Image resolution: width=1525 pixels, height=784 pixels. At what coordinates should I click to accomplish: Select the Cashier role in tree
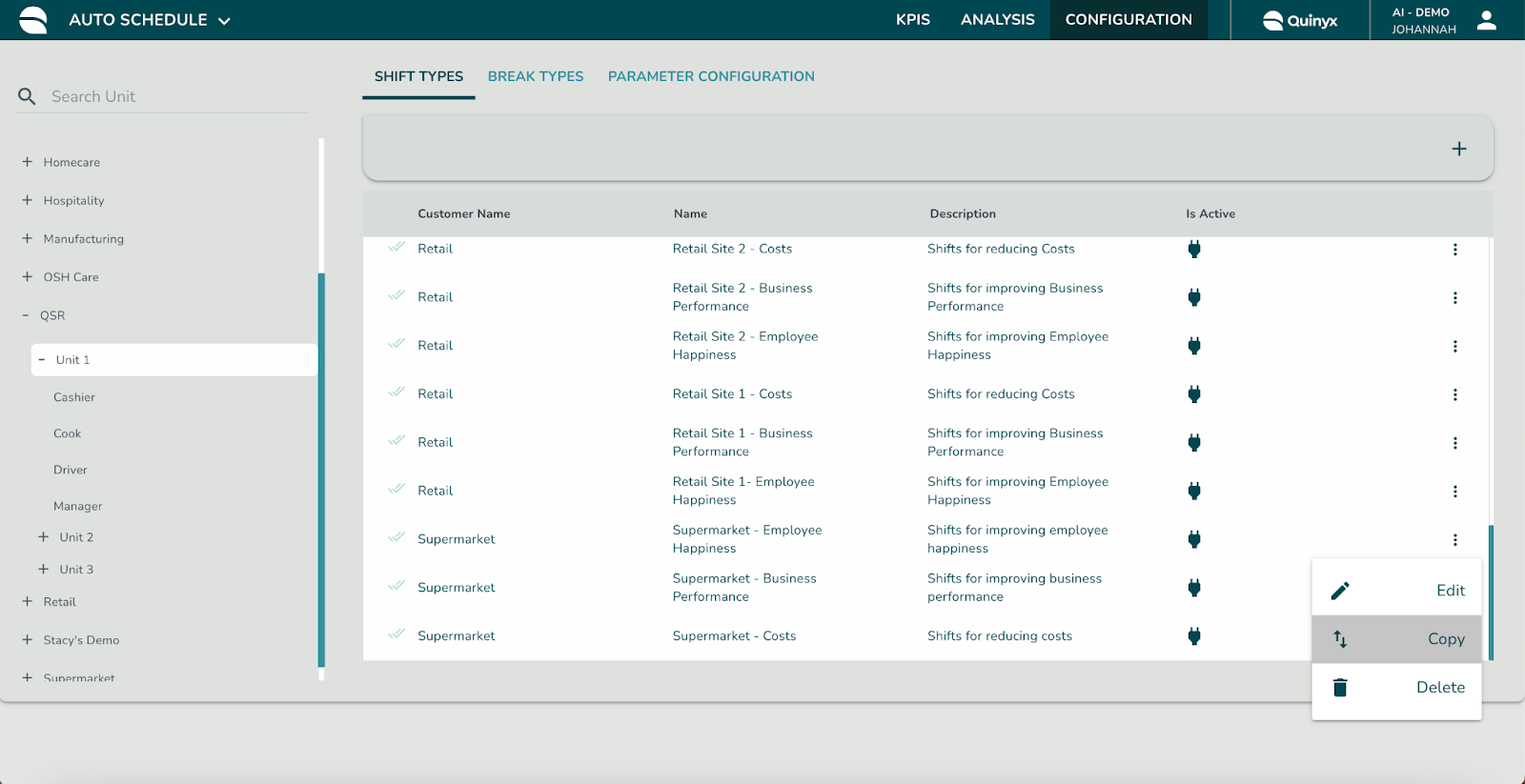tap(74, 397)
